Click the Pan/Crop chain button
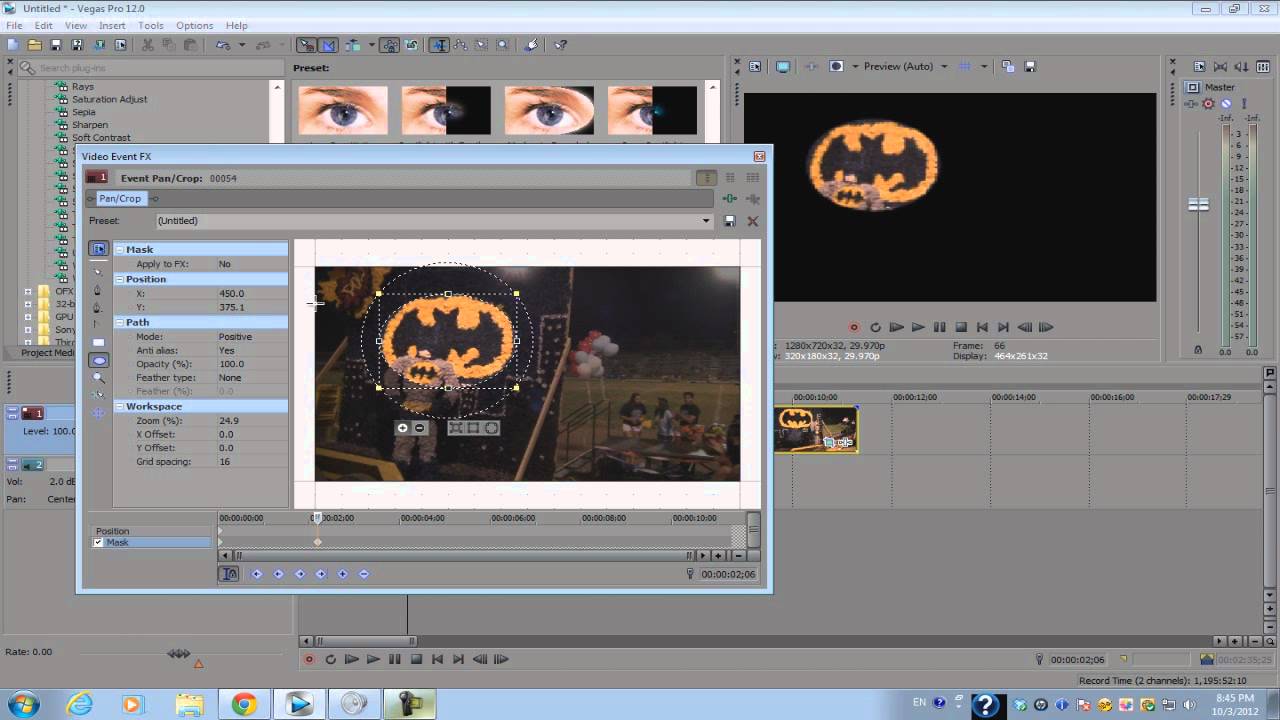 pos(120,199)
